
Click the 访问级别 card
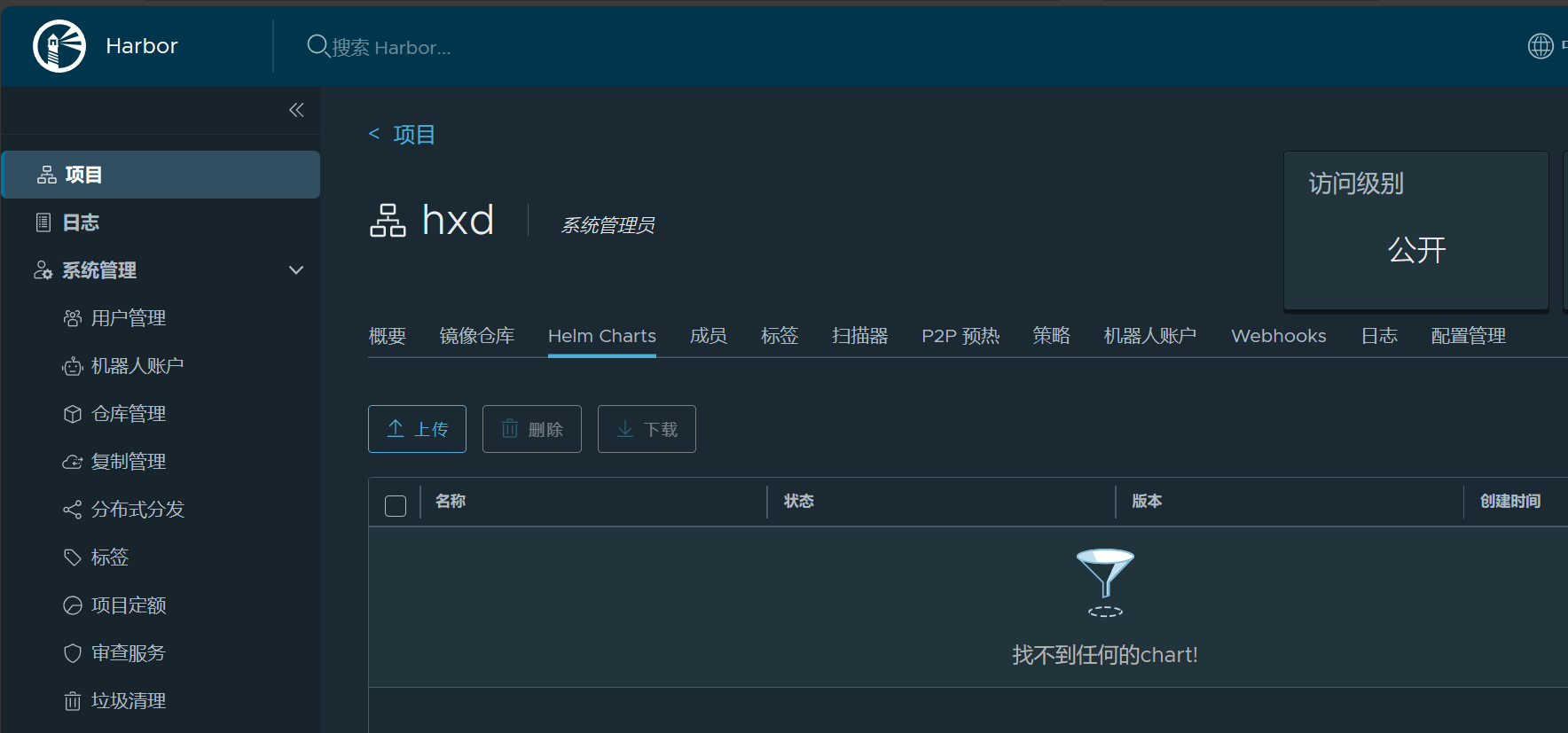[x=1416, y=230]
